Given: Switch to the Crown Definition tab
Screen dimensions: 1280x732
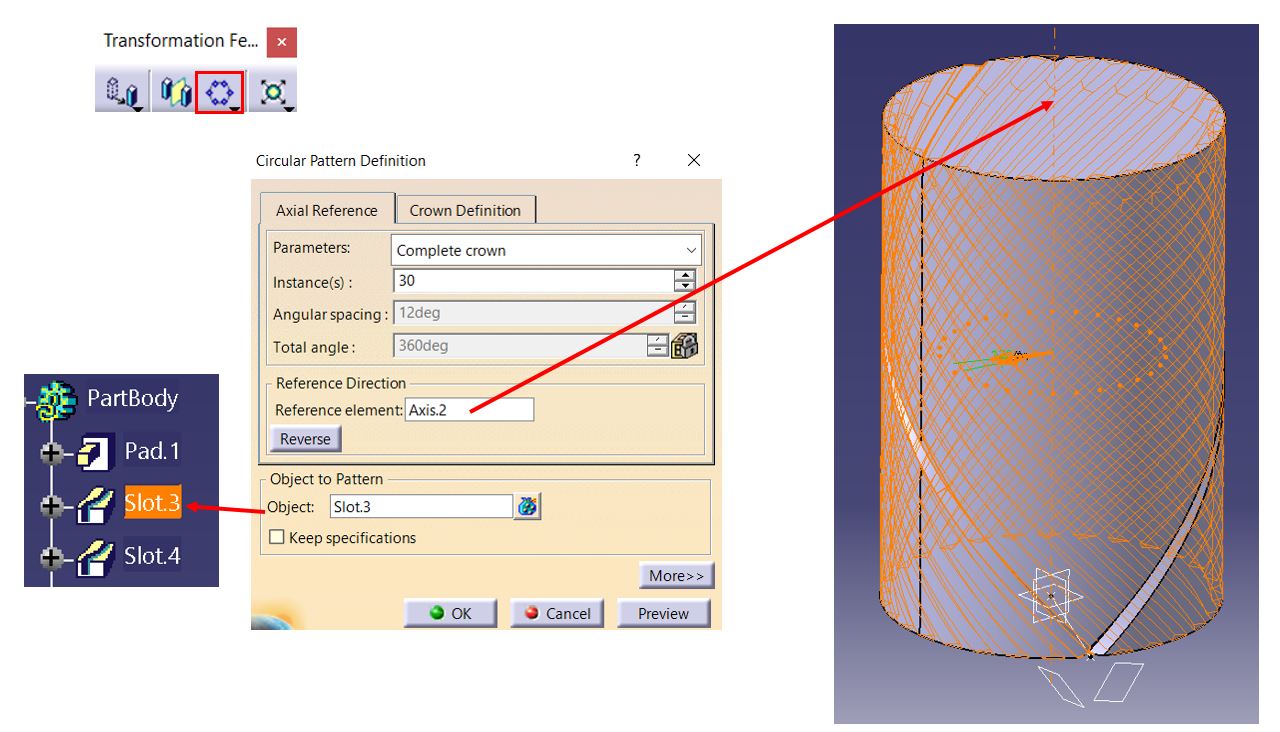Looking at the screenshot, I should (x=464, y=210).
